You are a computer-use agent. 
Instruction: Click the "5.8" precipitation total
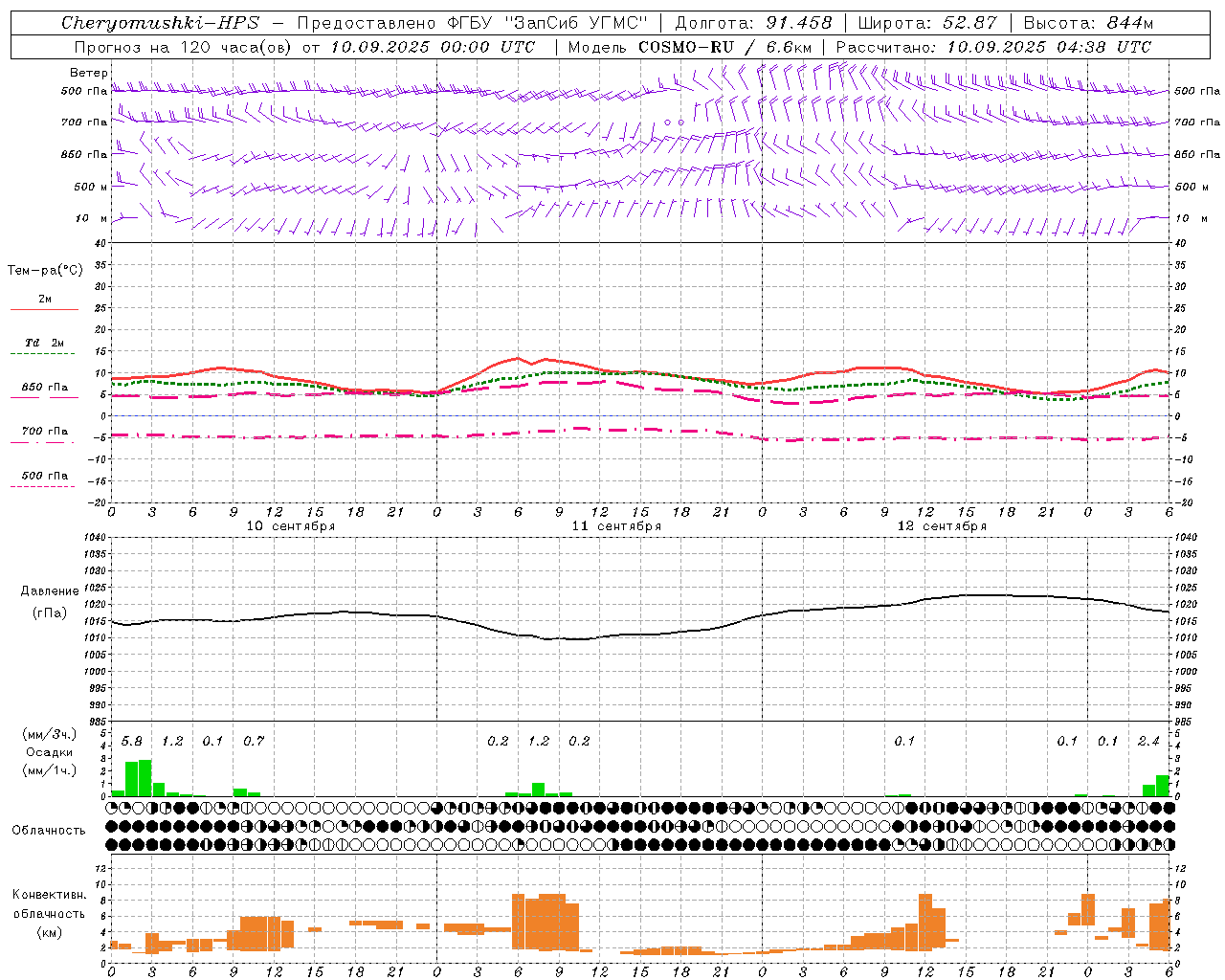point(132,742)
